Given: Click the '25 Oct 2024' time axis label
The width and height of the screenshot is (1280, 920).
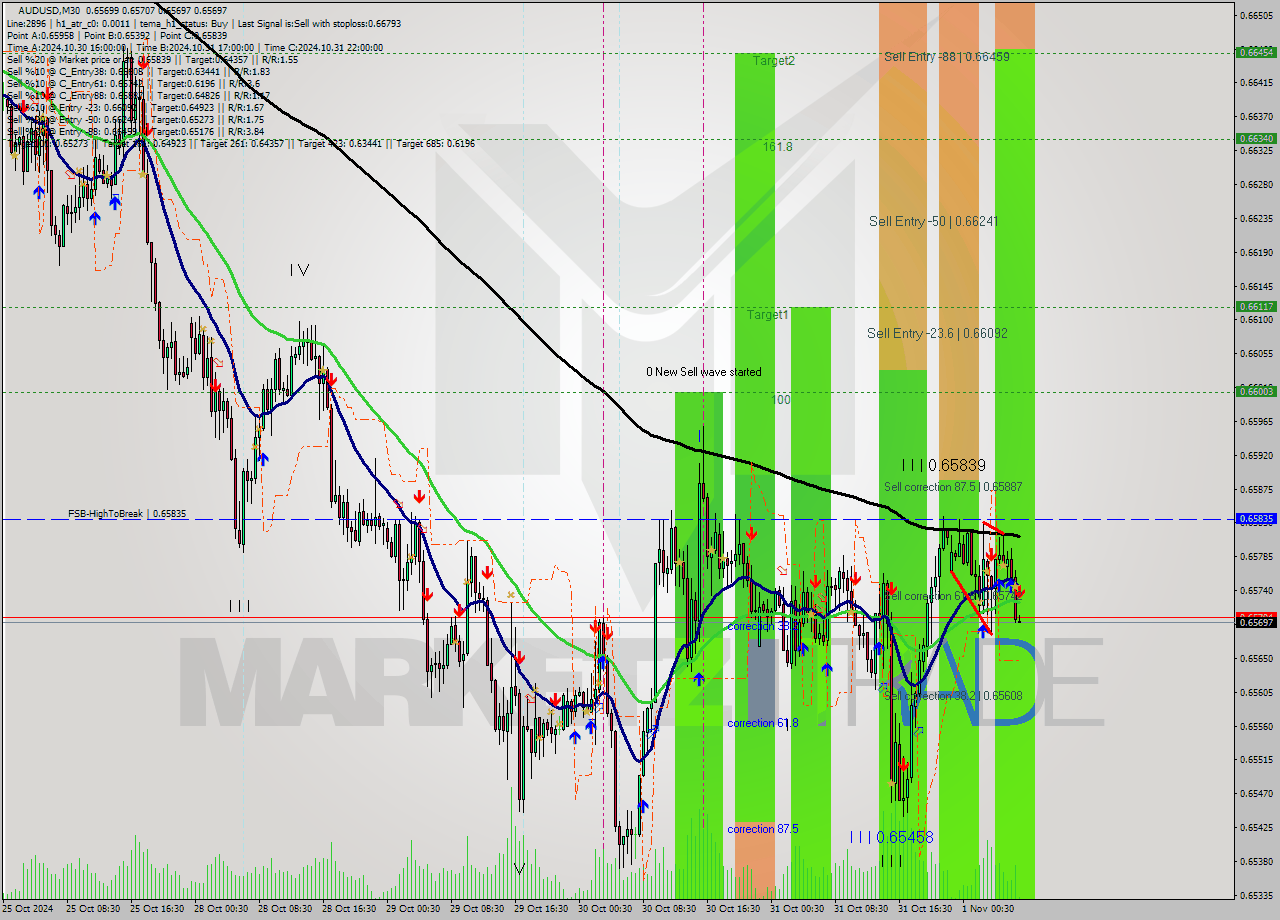Looking at the screenshot, I should [x=30, y=908].
